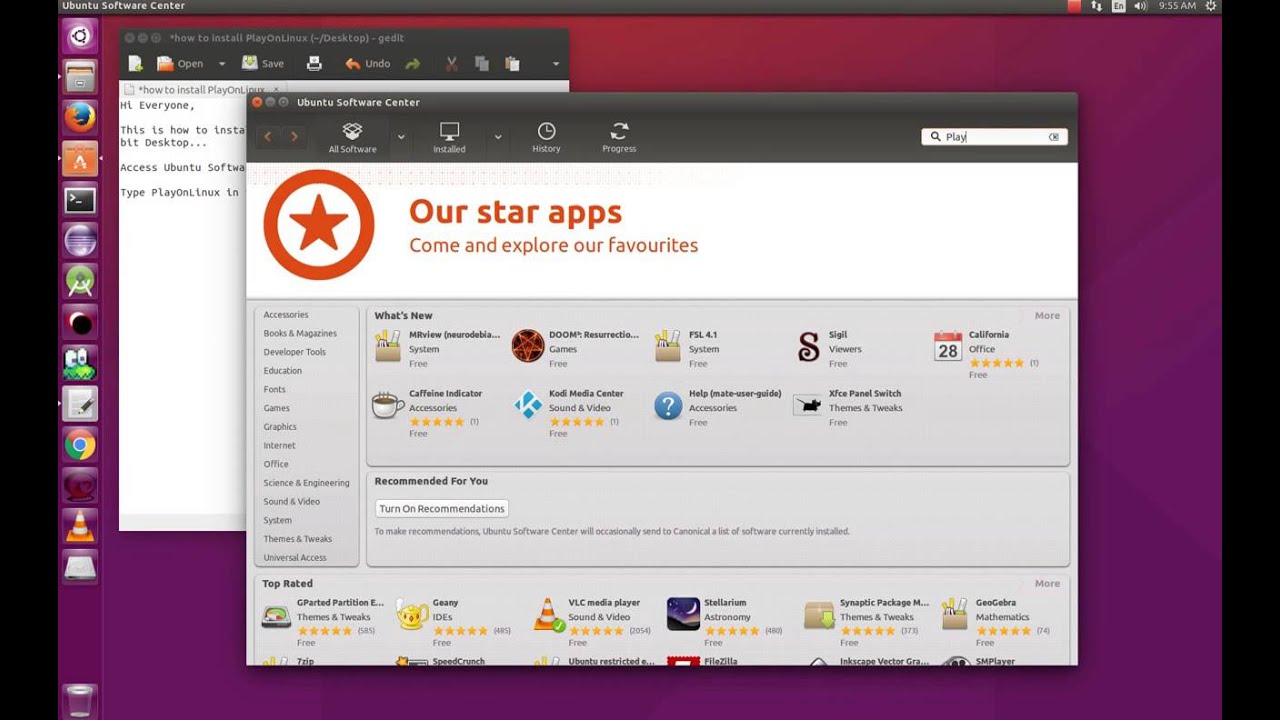The image size is (1280, 720).
Task: Open the GeoGebra app icon
Action: point(955,615)
